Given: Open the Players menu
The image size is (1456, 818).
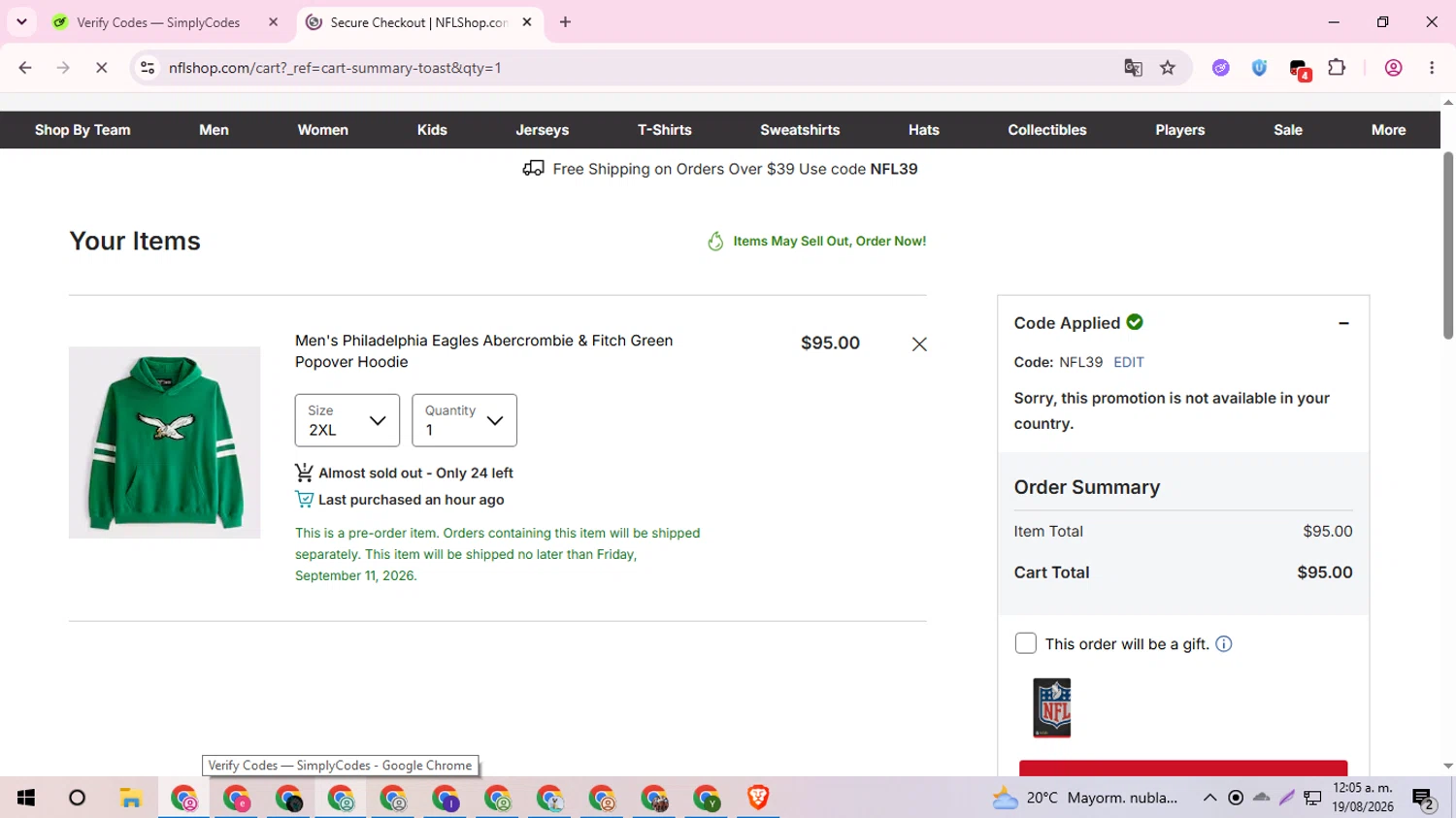Looking at the screenshot, I should 1180,130.
